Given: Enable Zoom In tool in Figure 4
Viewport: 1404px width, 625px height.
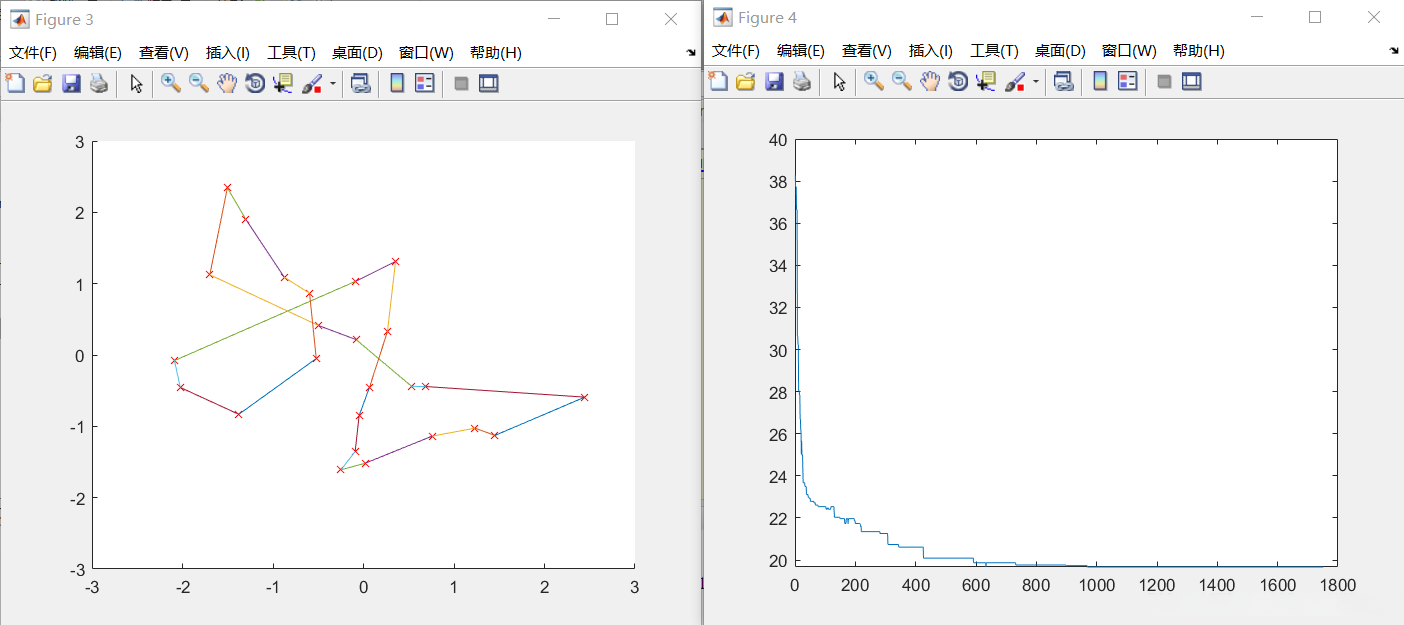Looking at the screenshot, I should click(874, 83).
